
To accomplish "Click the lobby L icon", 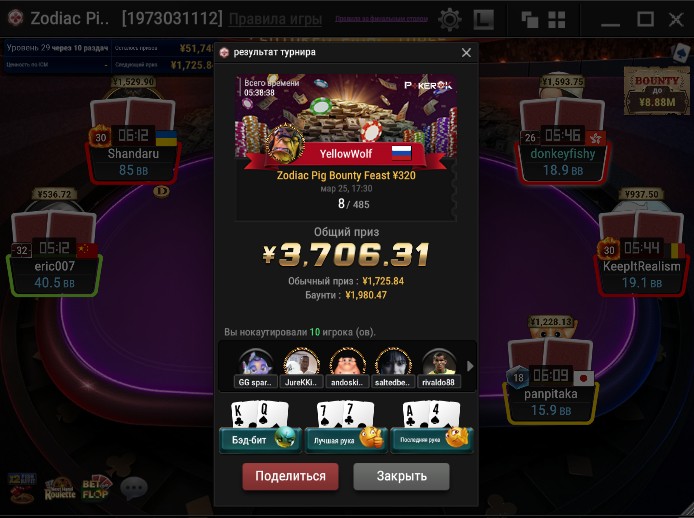I will tap(484, 20).
